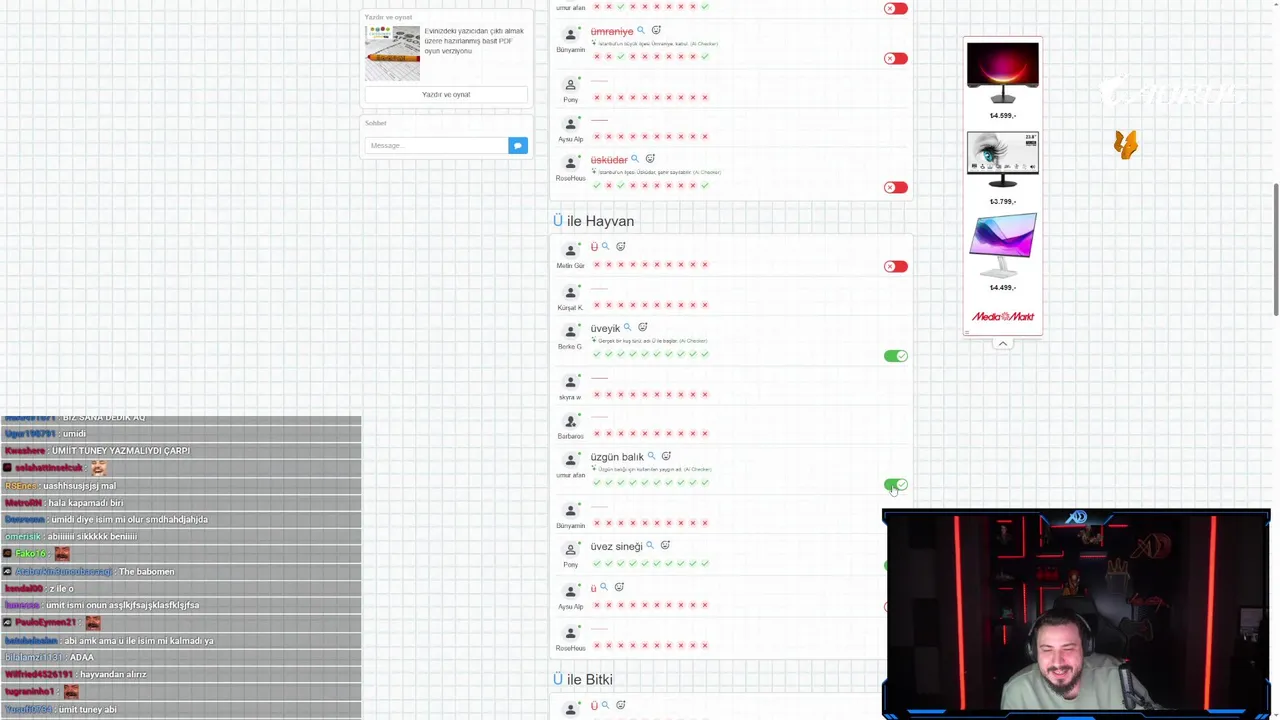Click the page's vertical scrollbar thumb

(x=1275, y=249)
